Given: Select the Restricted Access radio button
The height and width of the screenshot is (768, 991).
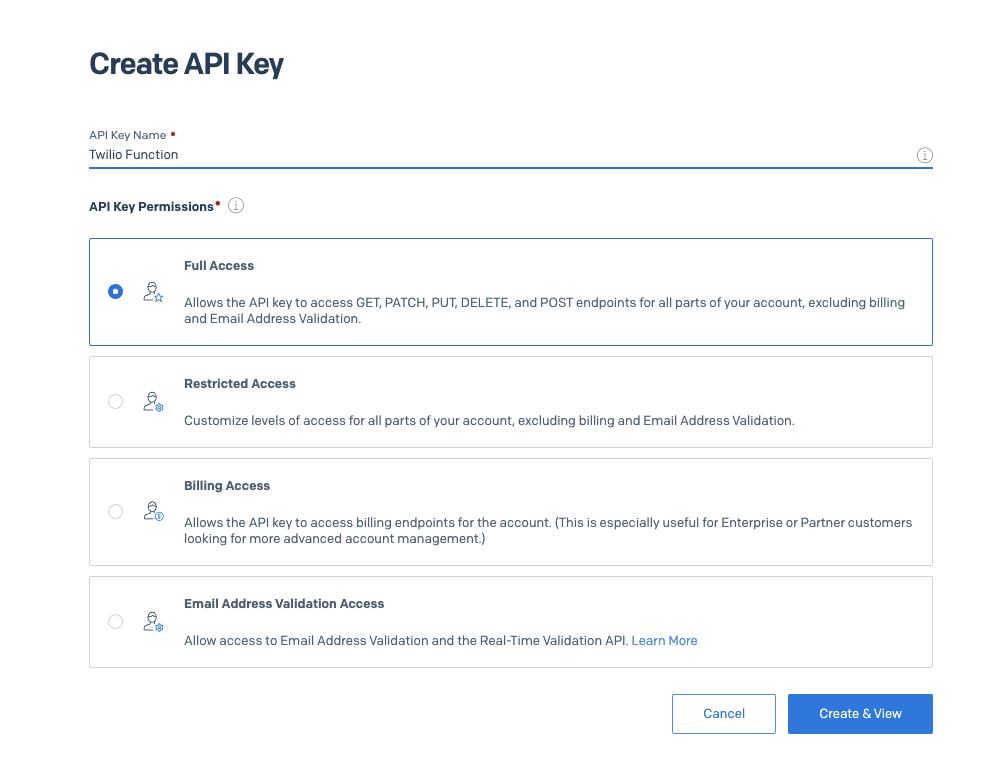Looking at the screenshot, I should [x=115, y=401].
